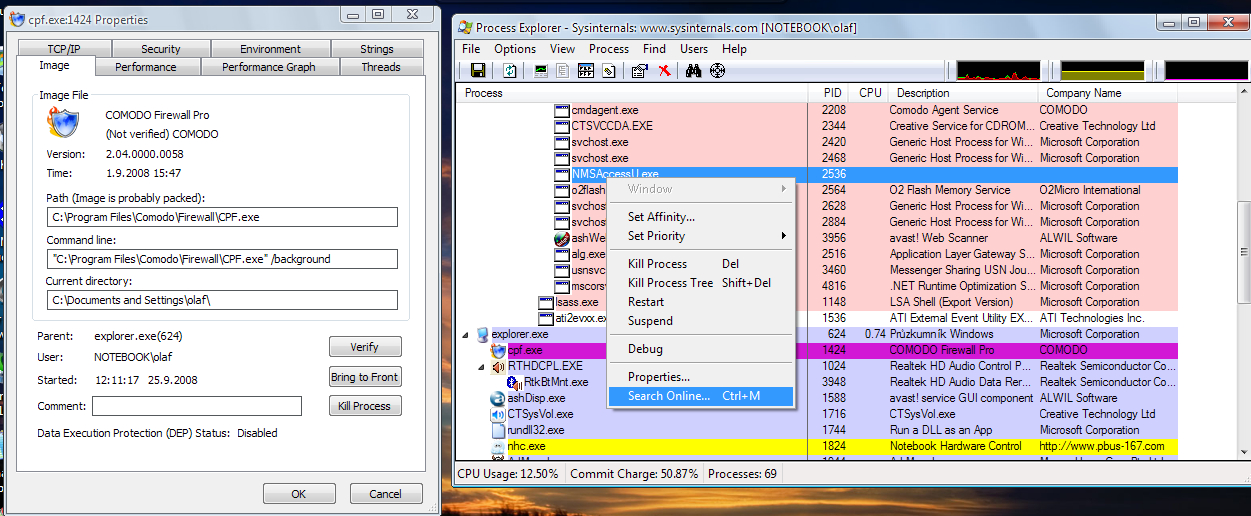This screenshot has height=516, width=1251.
Task: Click the commit charge mini graph
Action: coord(1102,70)
